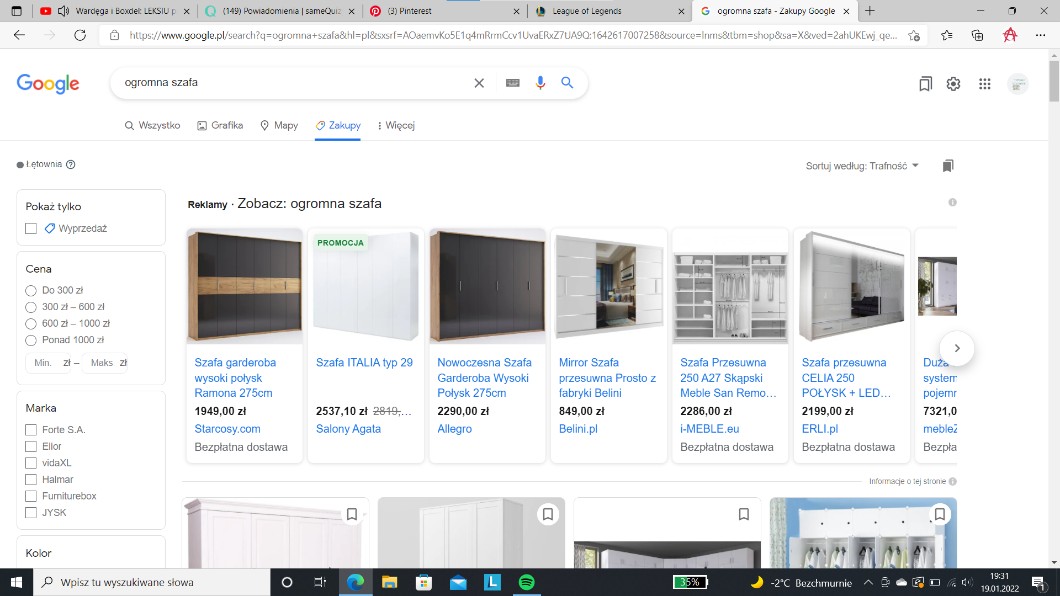Viewport: 1060px width, 596px height.
Task: Check the JYSK brand filter
Action: point(31,512)
